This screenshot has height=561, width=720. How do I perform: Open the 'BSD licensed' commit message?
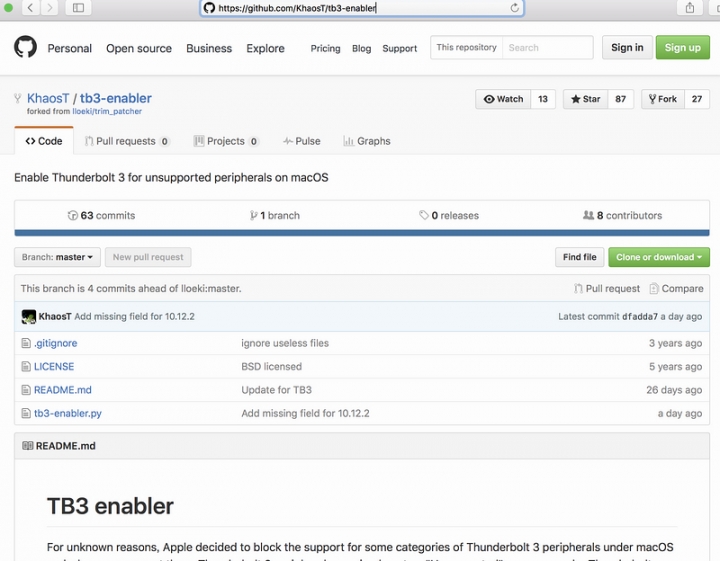271,366
